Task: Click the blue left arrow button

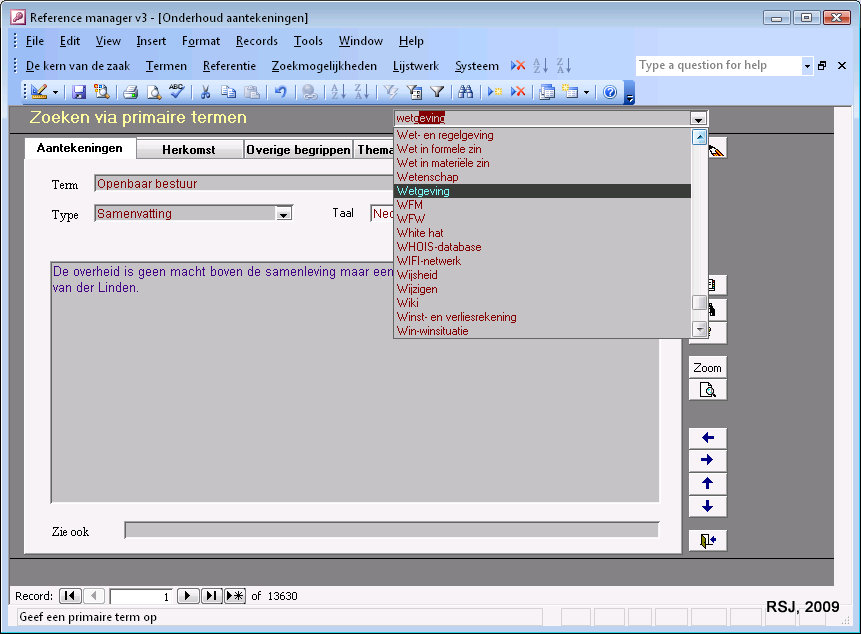Action: 707,438
